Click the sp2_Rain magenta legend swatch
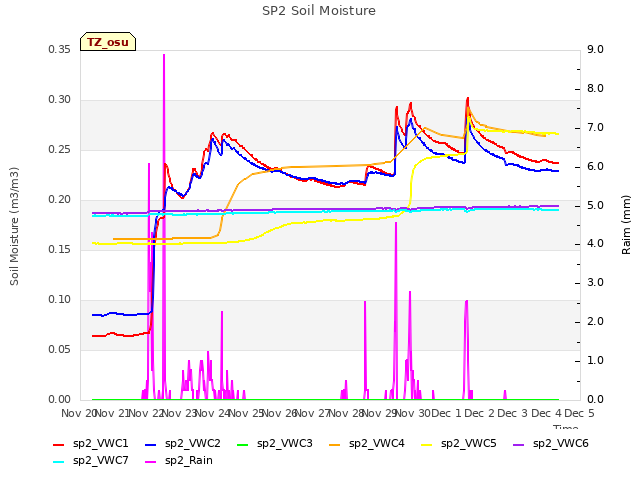Image resolution: width=640 pixels, height=480 pixels. 151,462
